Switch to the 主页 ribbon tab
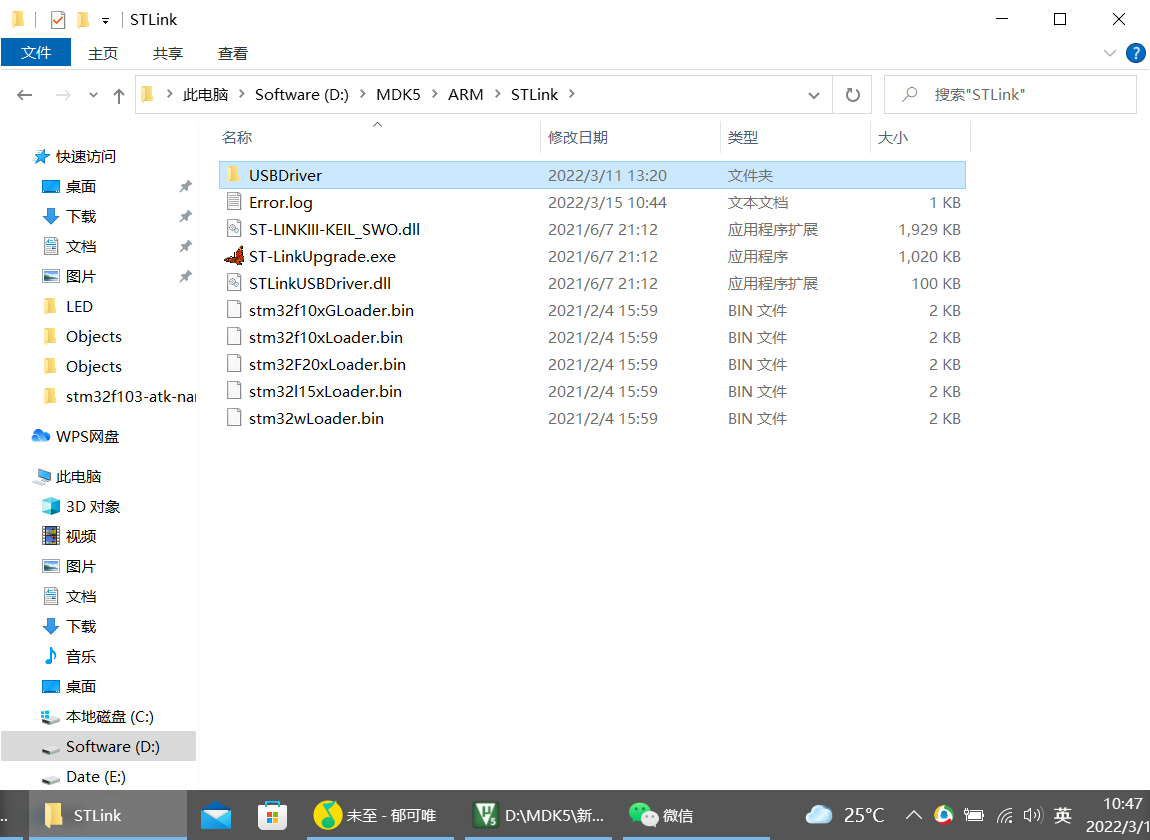Image resolution: width=1150 pixels, height=840 pixels. [x=103, y=54]
